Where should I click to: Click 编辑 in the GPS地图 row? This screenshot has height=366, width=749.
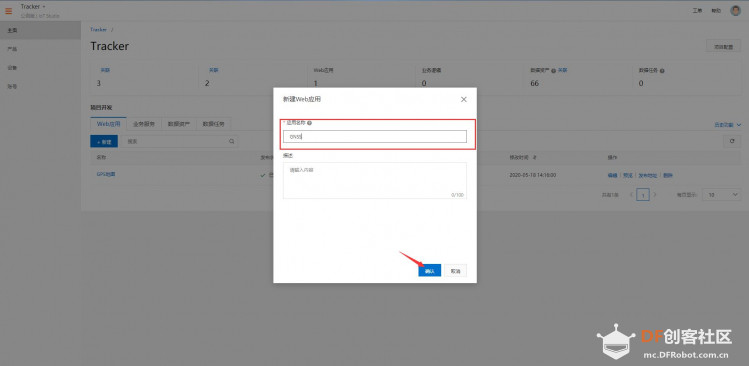coord(612,175)
